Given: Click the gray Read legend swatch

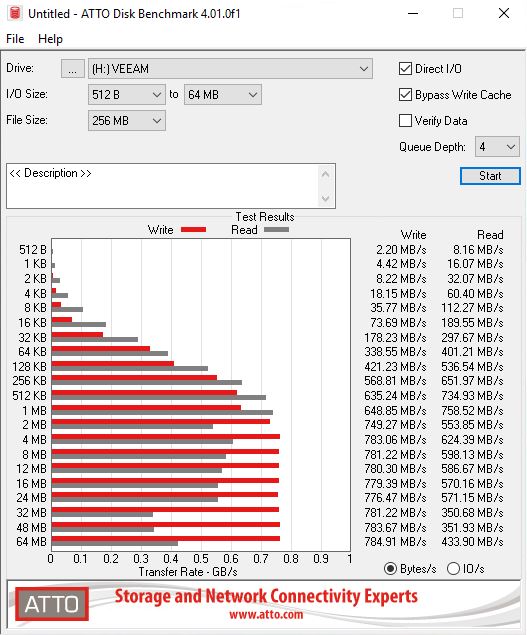Looking at the screenshot, I should pos(276,230).
